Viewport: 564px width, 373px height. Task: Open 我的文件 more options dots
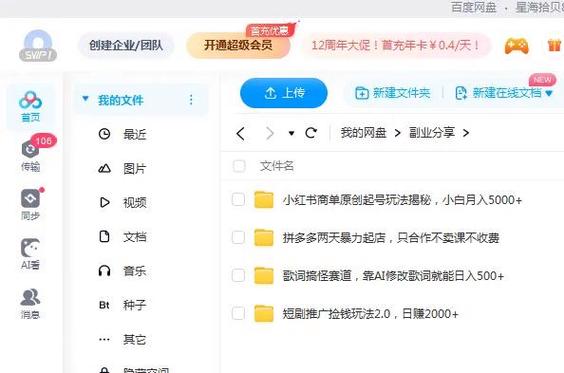pos(191,100)
